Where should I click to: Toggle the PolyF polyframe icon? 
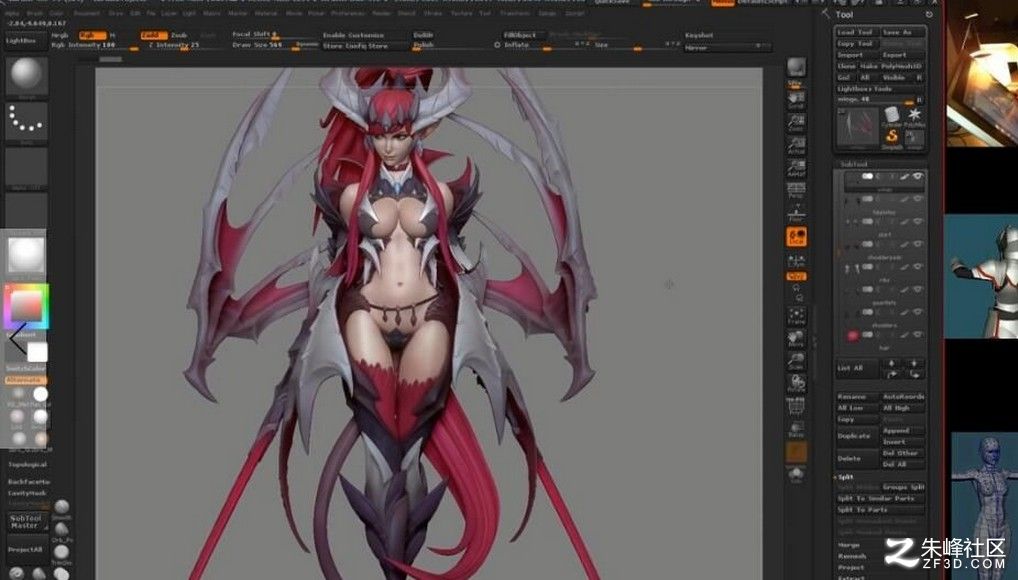click(796, 406)
